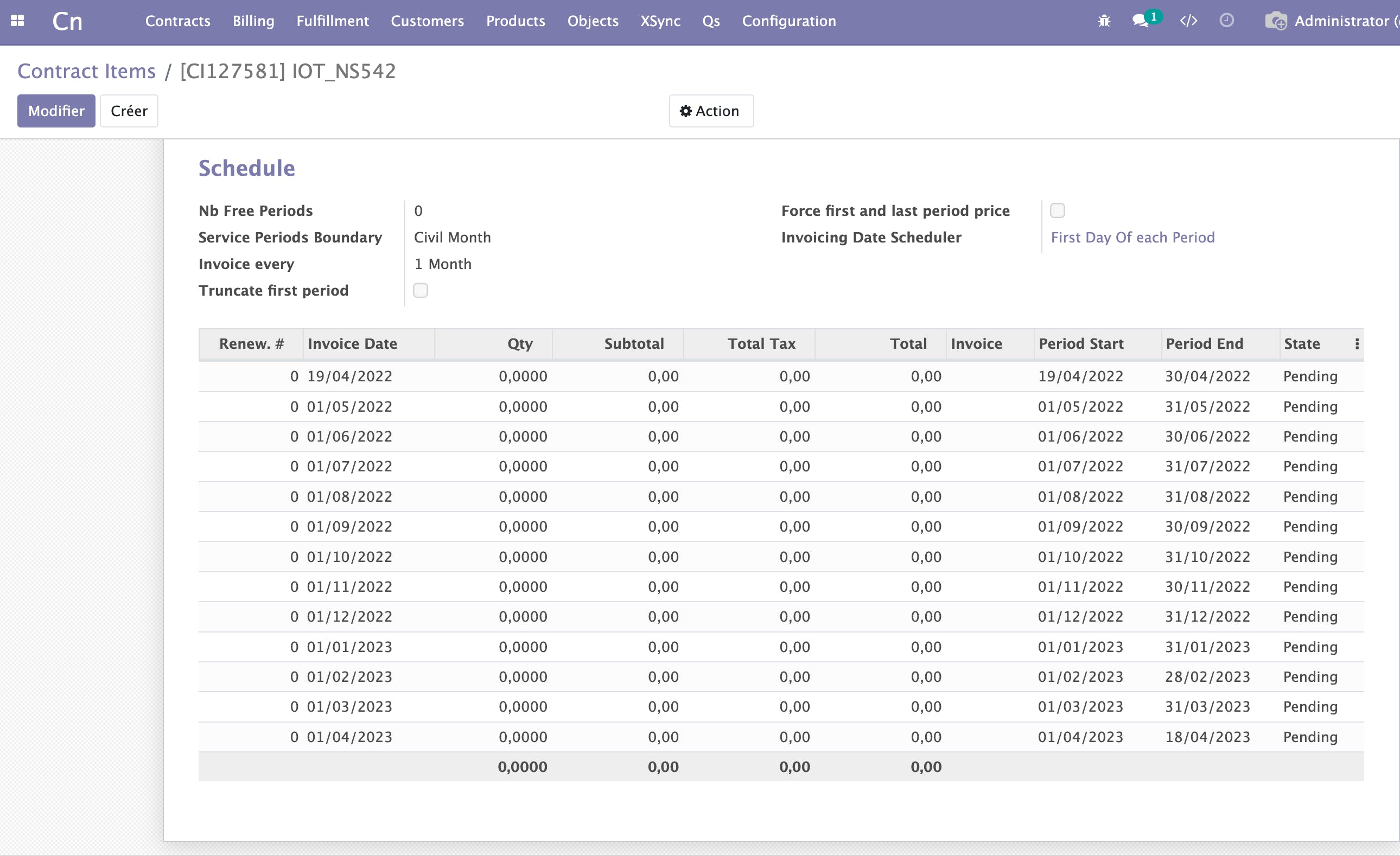Open schedule row dated 01/08/2022
This screenshot has height=856, width=1400.
[x=349, y=496]
